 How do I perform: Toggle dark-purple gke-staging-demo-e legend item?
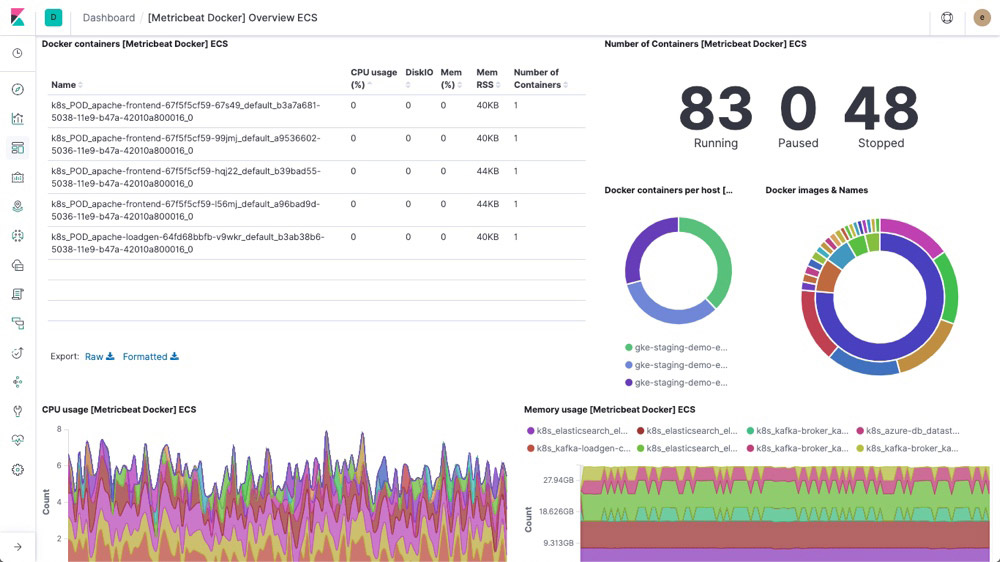click(x=677, y=383)
